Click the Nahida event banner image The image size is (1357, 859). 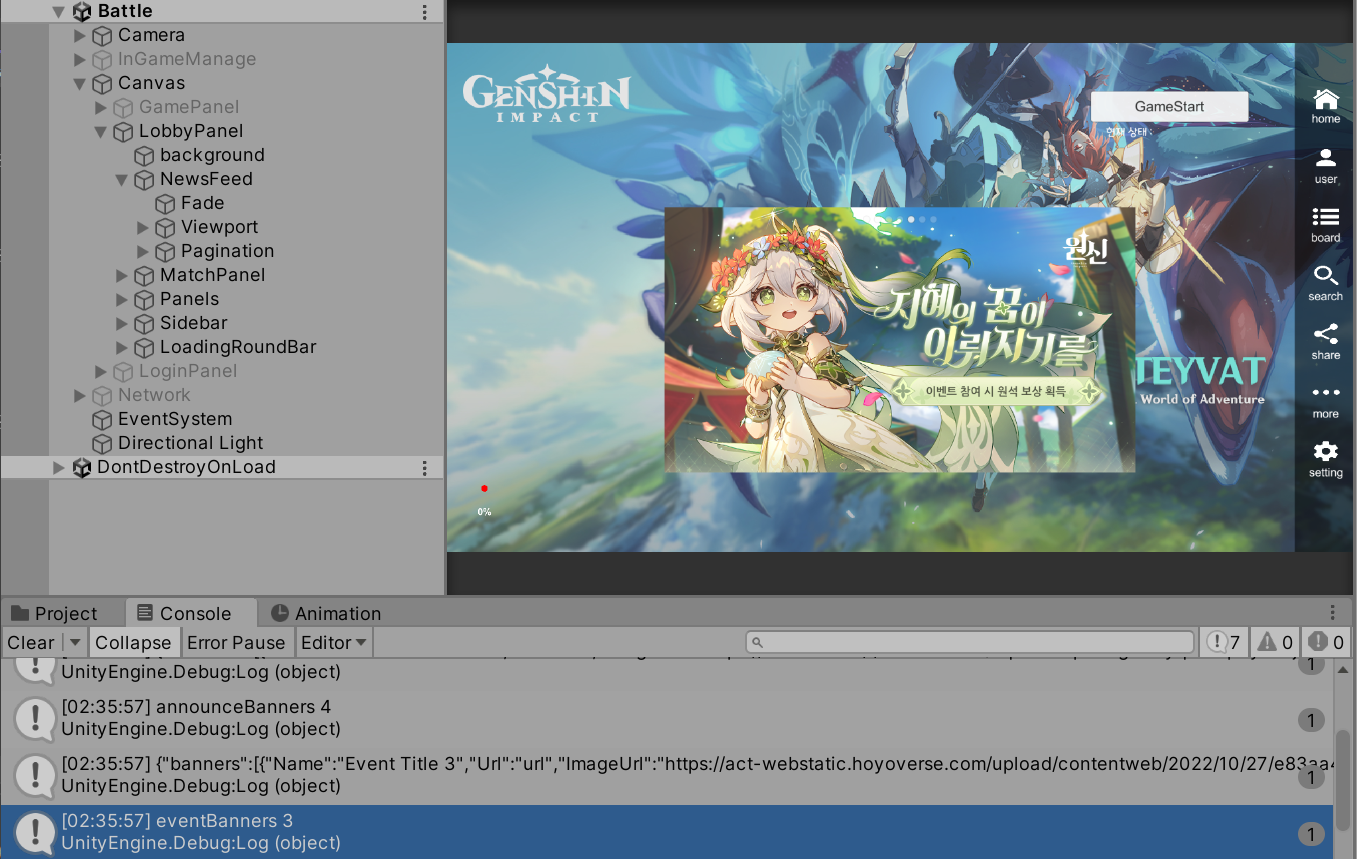tap(900, 340)
